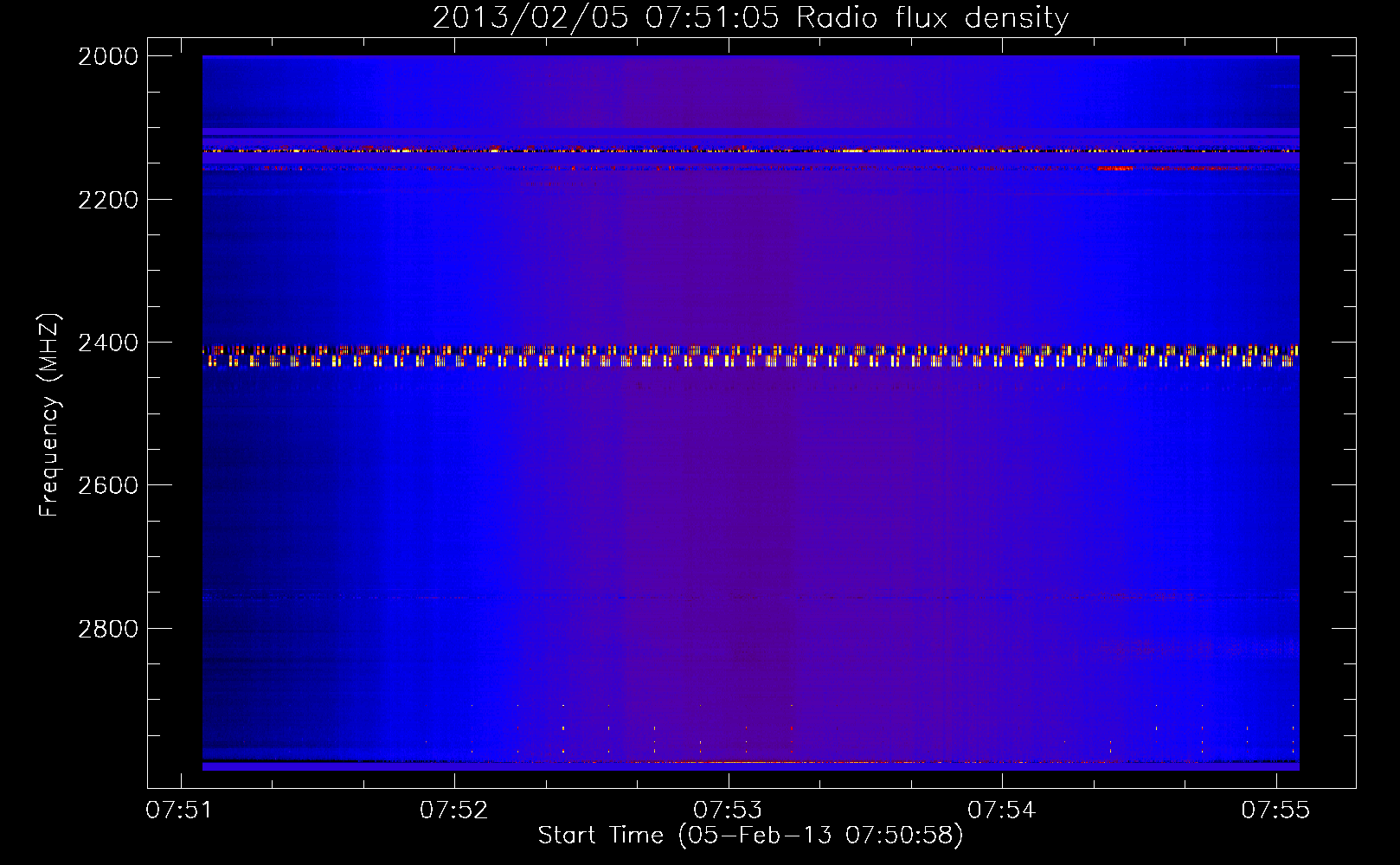
Task: Click the 'Start Time' x-axis label
Action: 750,836
